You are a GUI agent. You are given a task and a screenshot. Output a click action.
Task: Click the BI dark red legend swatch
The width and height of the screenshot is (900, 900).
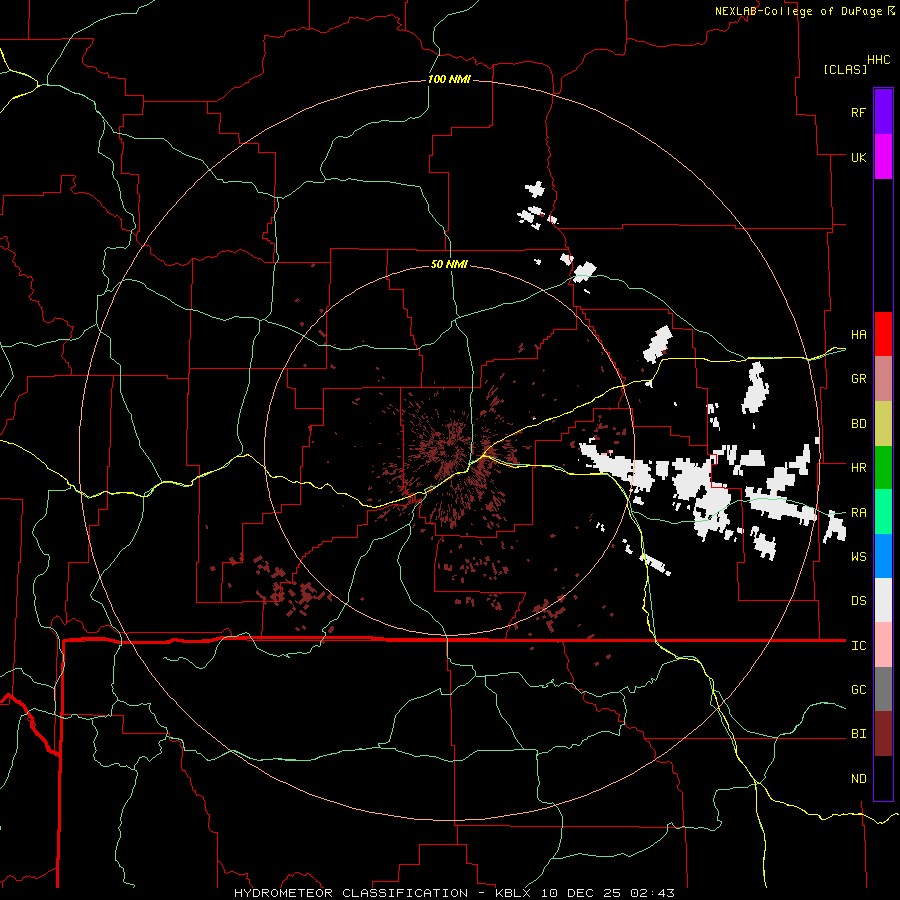(883, 734)
